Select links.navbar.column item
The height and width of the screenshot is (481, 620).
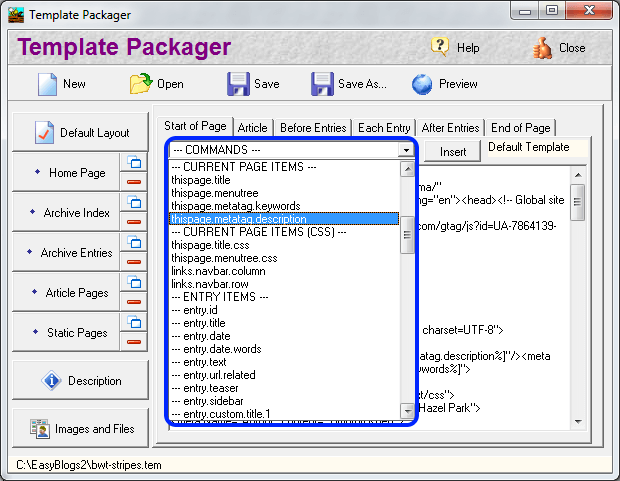[284, 271]
